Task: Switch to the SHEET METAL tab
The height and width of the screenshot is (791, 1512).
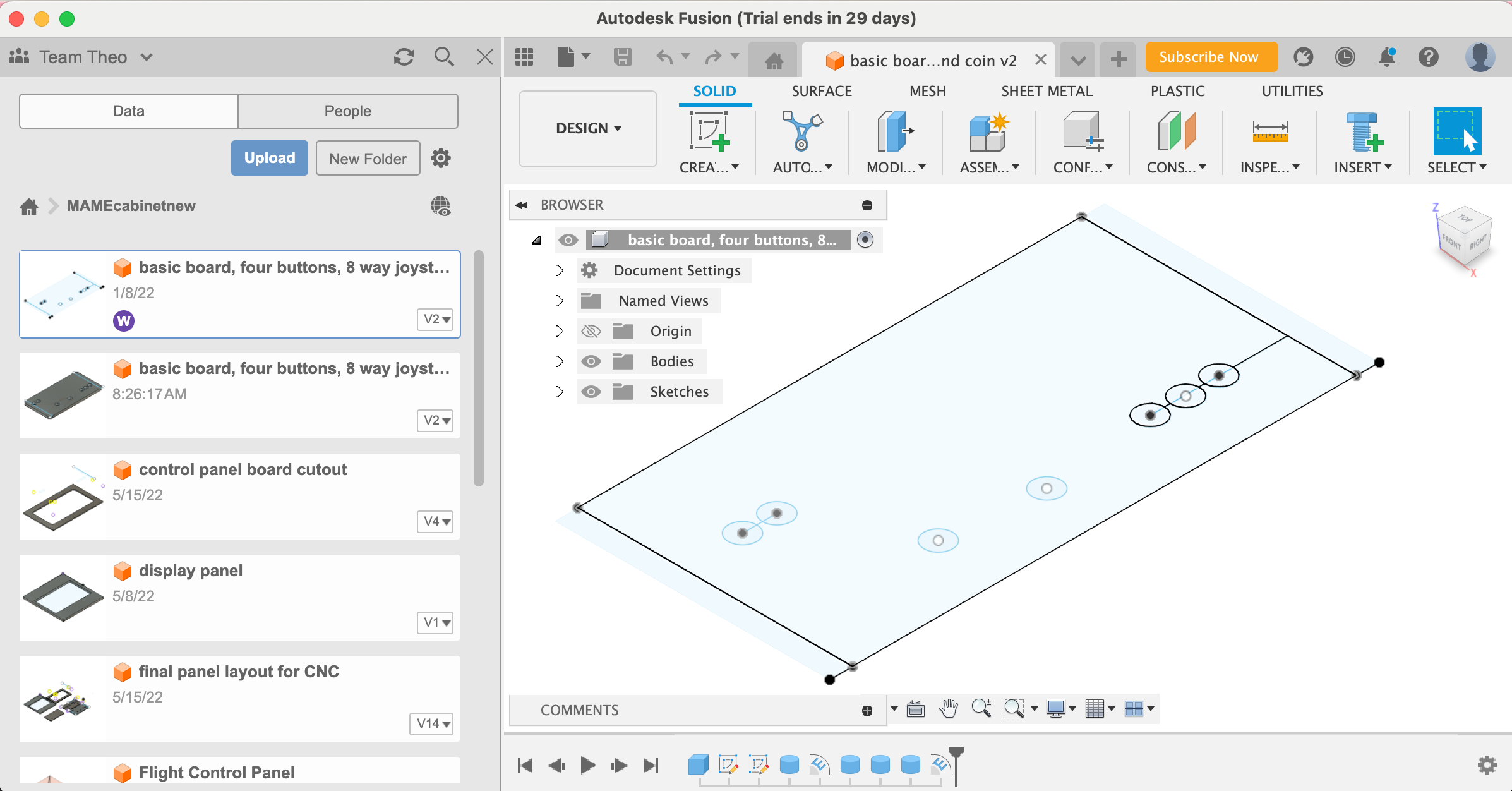Action: pyautogui.click(x=1047, y=91)
